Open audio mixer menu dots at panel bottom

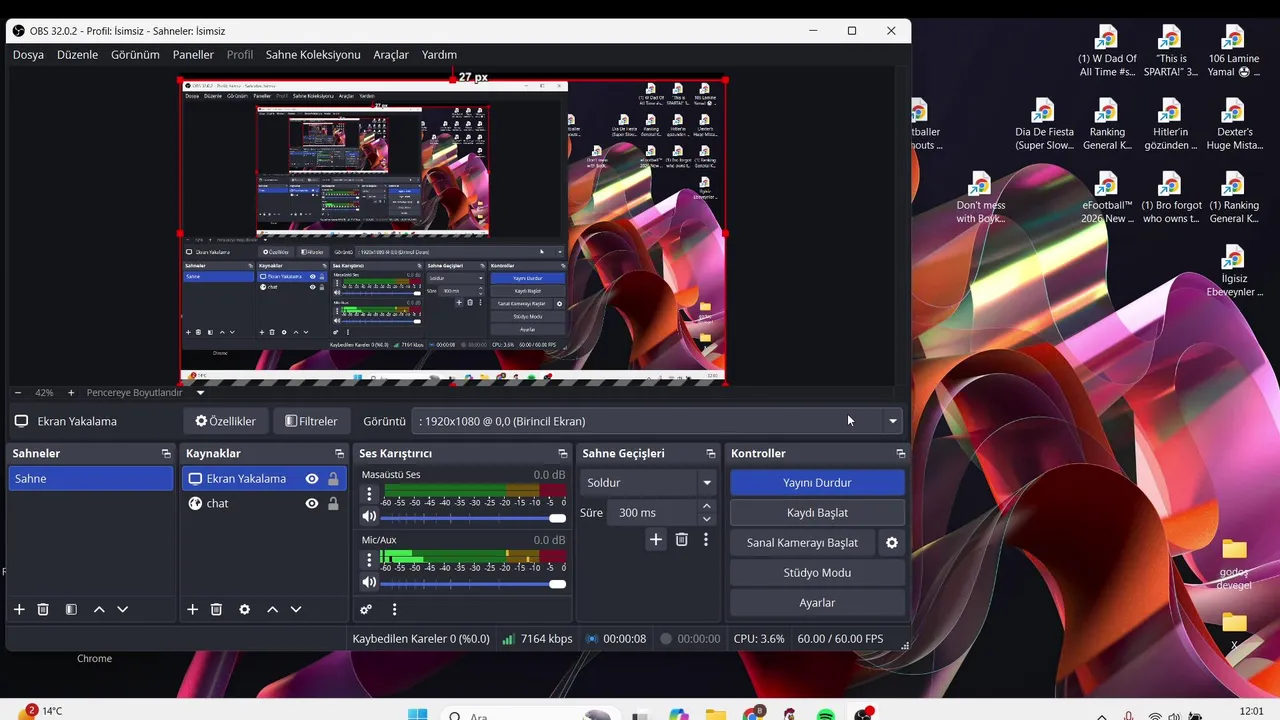click(x=394, y=609)
